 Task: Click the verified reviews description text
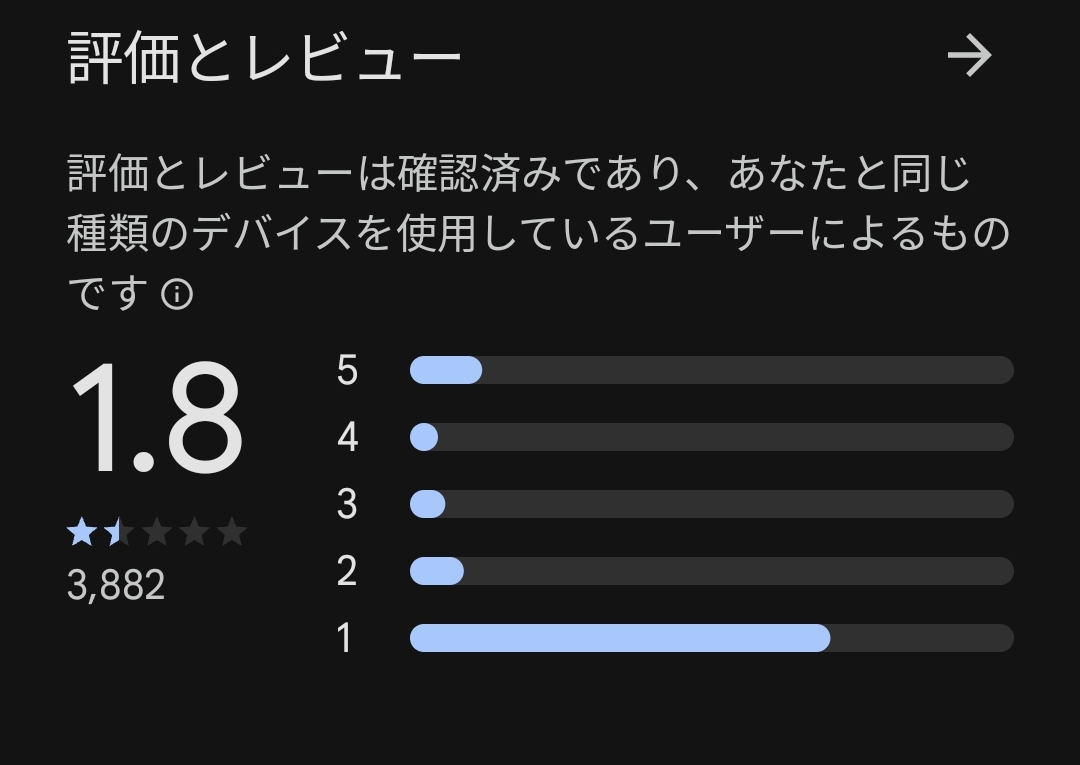coord(539,233)
